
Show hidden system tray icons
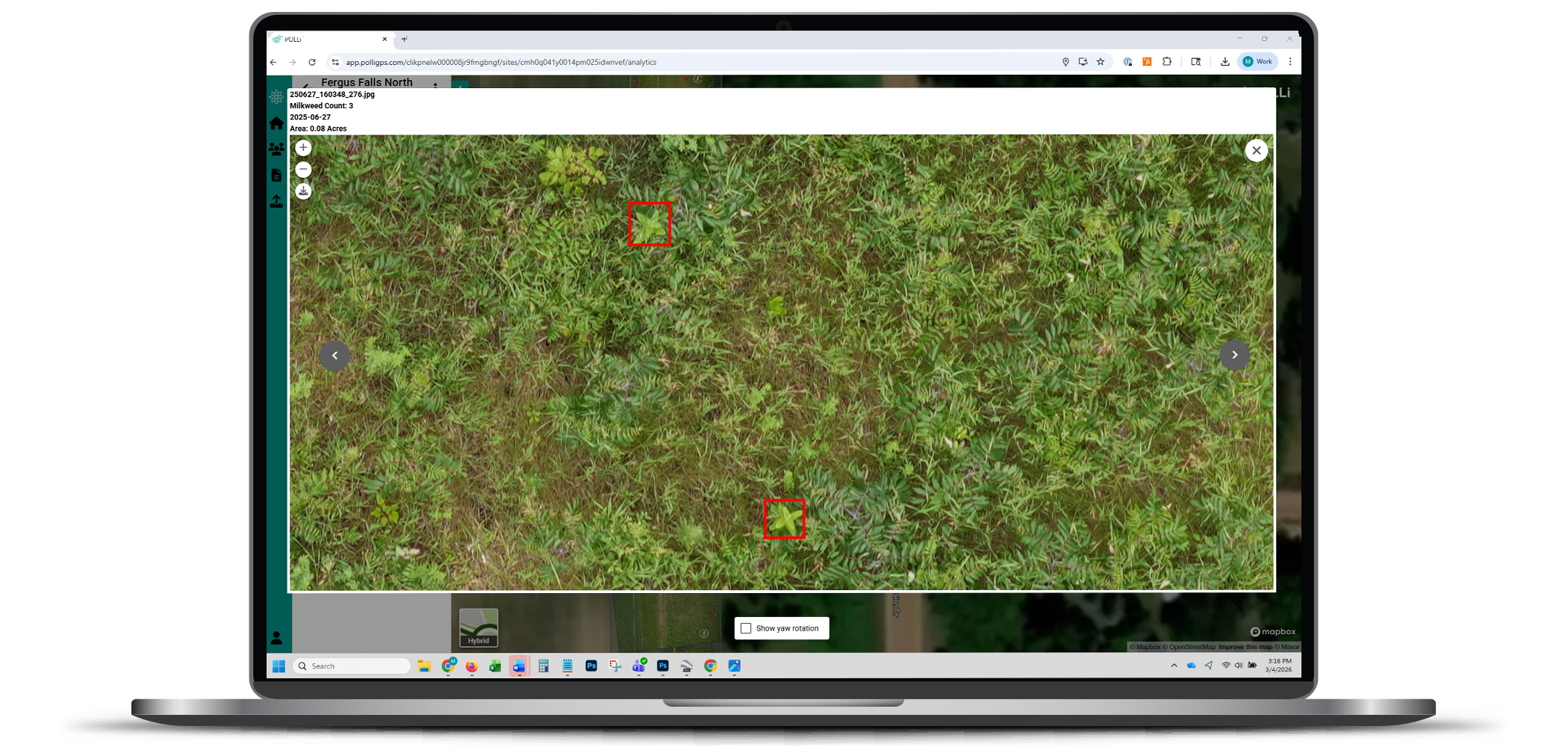(x=1174, y=666)
